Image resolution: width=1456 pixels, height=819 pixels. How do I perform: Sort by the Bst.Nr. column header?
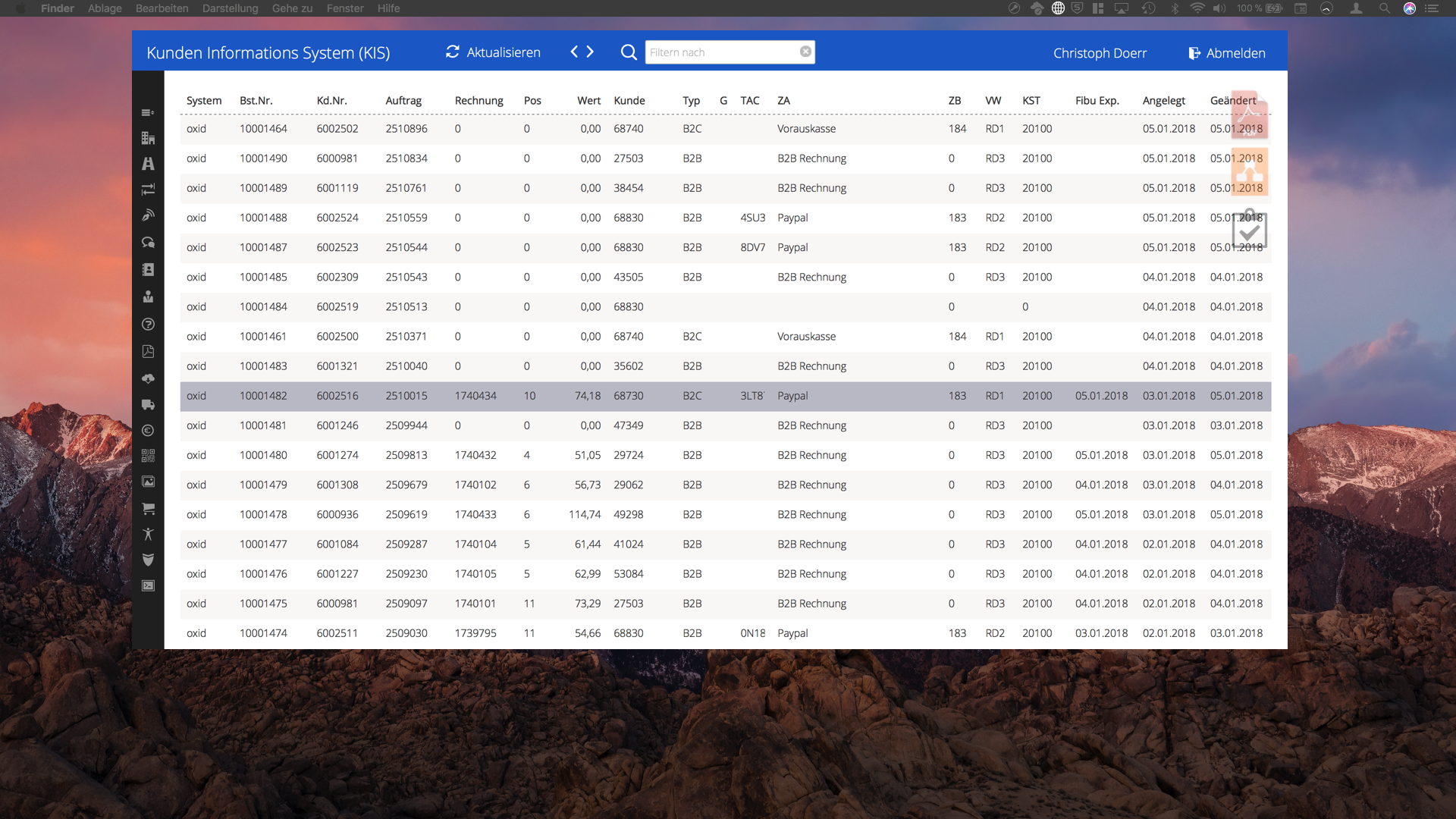[x=256, y=101]
